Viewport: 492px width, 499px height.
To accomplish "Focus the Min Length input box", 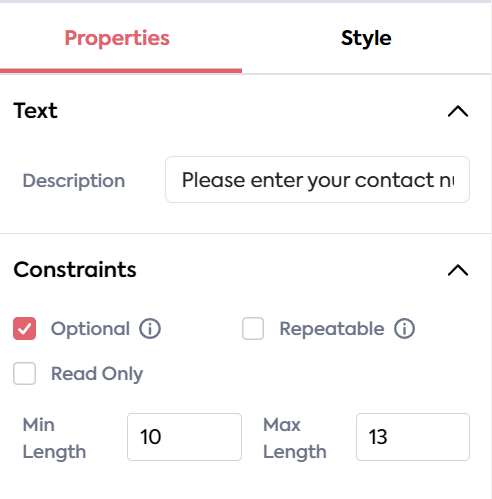I will point(184,437).
